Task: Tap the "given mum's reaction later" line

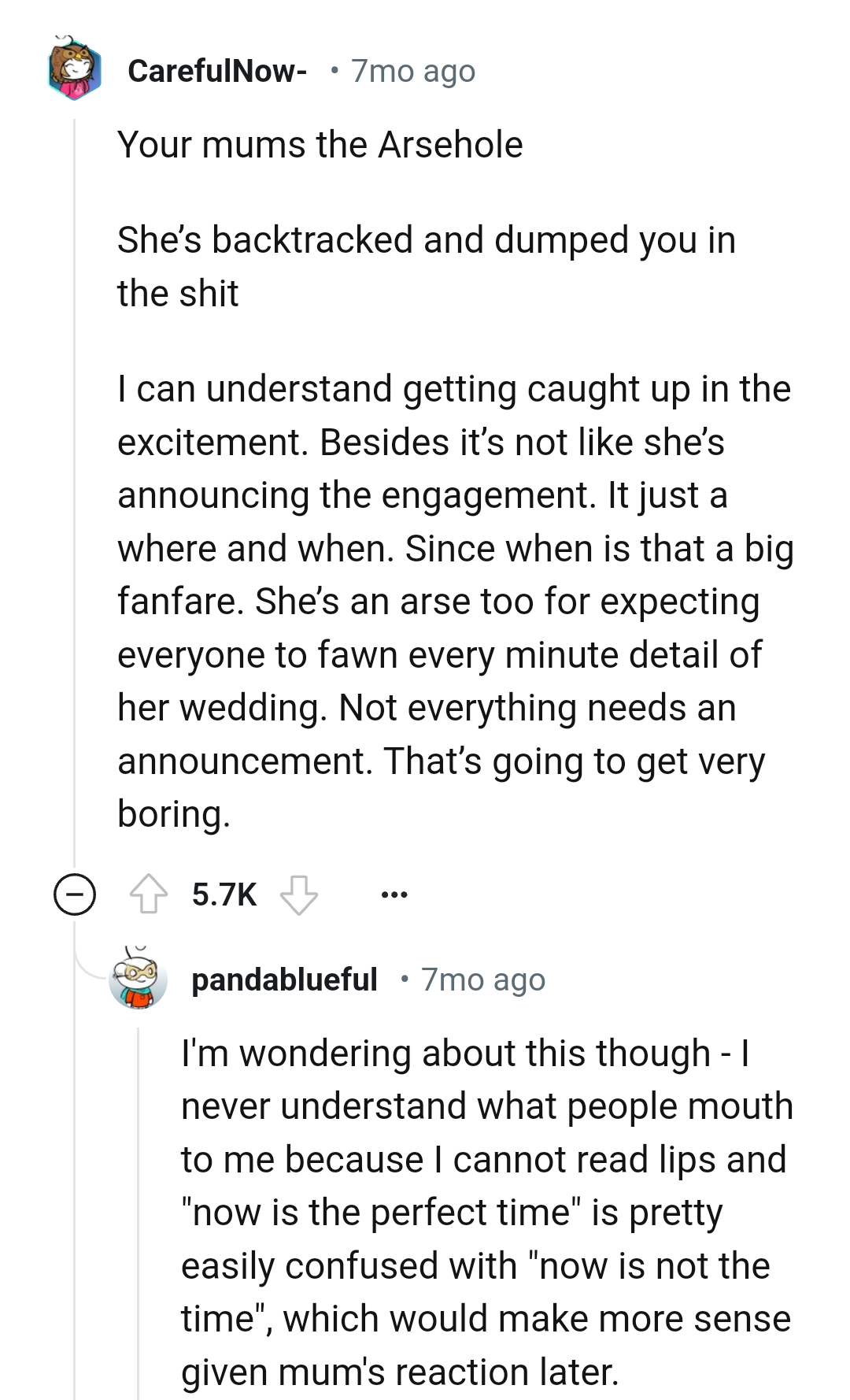Action: (x=400, y=1372)
